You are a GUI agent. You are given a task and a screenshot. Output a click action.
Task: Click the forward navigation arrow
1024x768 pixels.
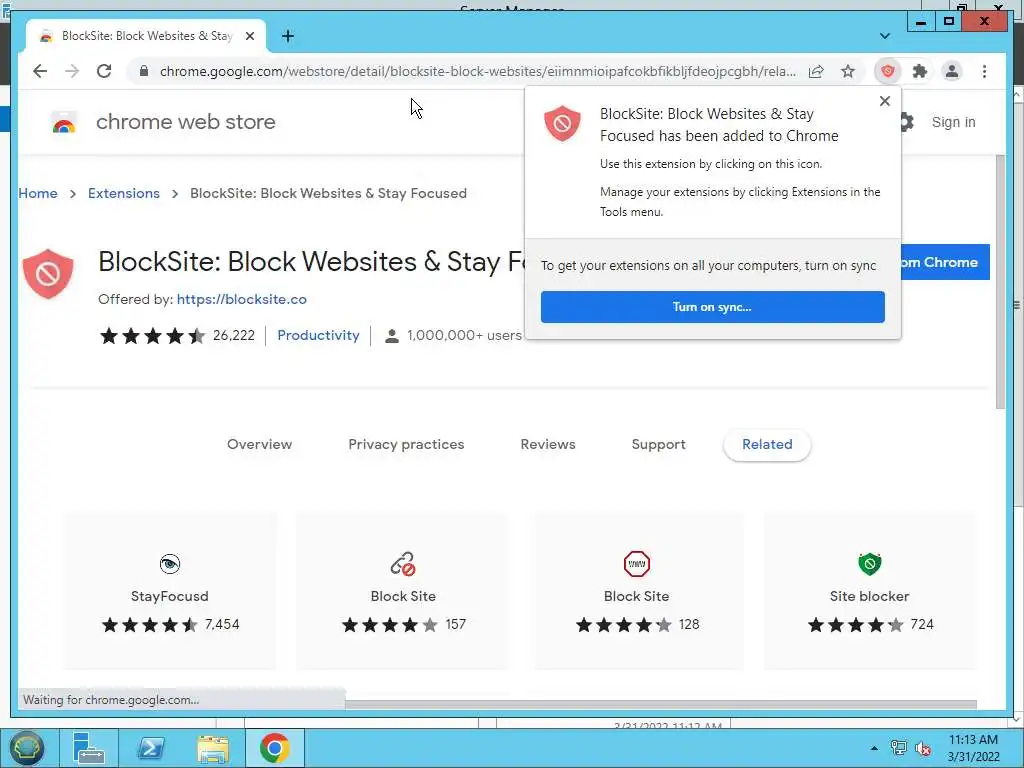tap(72, 71)
